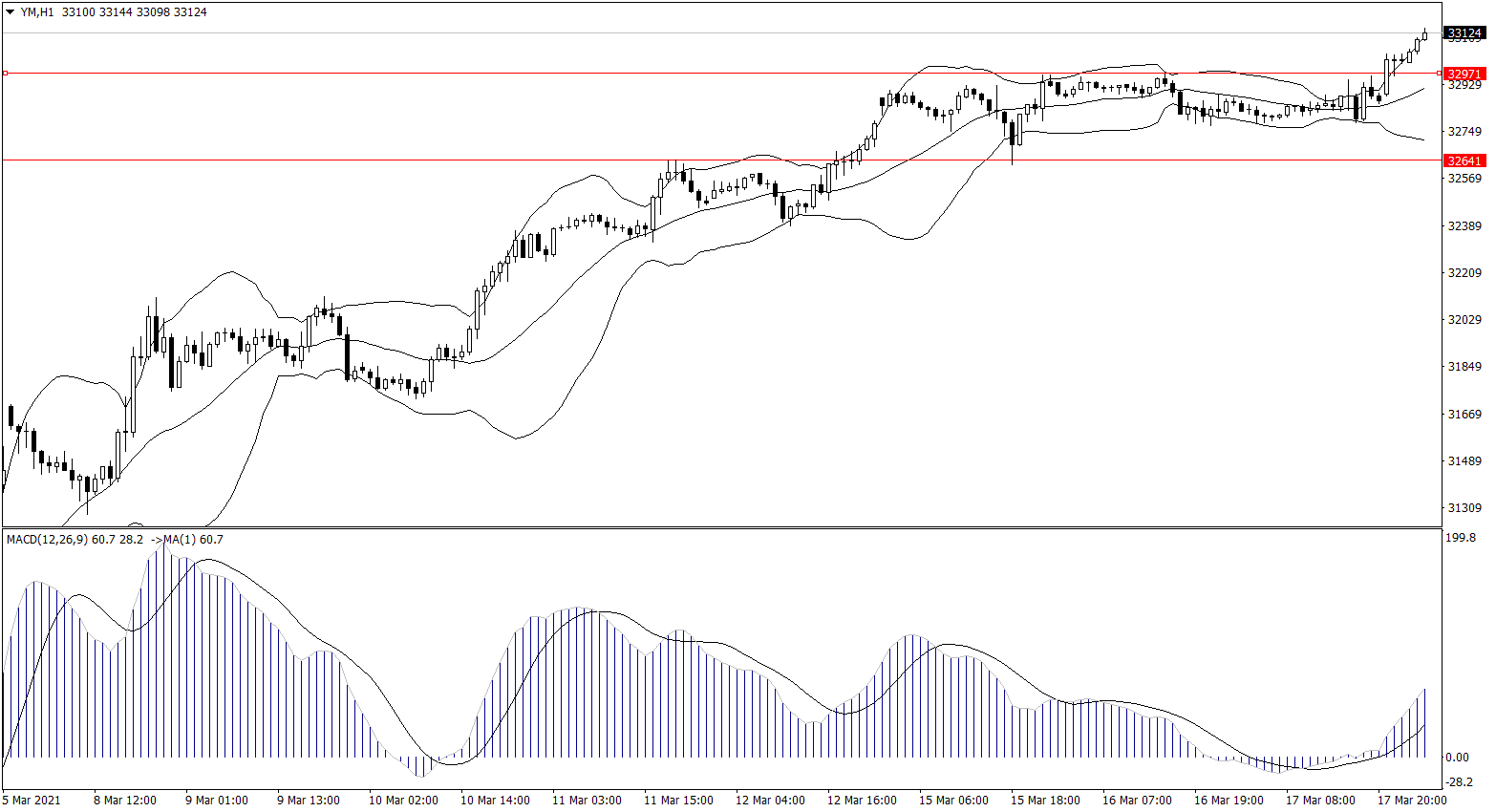
Task: Click the 15 Mar 06:00 time label
Action: click(953, 801)
